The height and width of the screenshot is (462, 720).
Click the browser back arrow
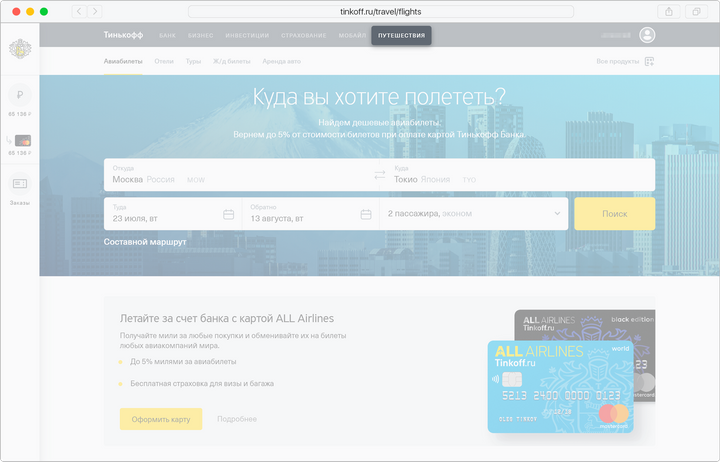pos(79,11)
